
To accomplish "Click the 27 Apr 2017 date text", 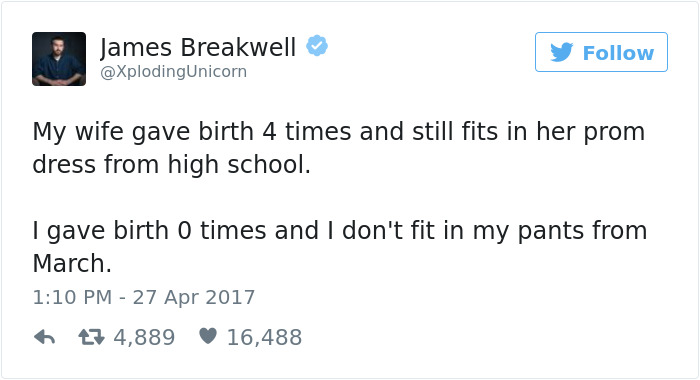I will click(194, 297).
